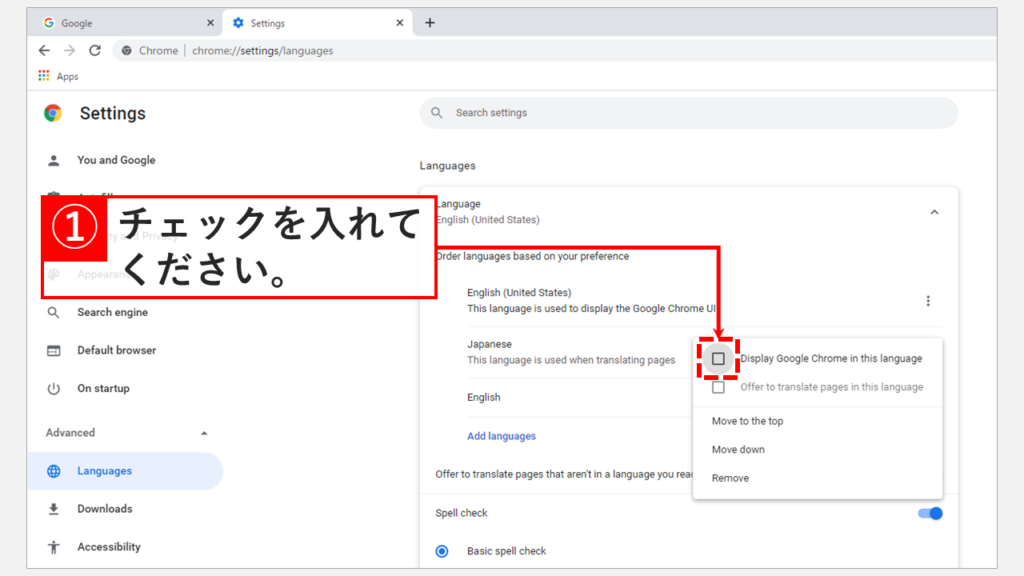Close the Google tab
The width and height of the screenshot is (1024, 576).
tap(210, 23)
